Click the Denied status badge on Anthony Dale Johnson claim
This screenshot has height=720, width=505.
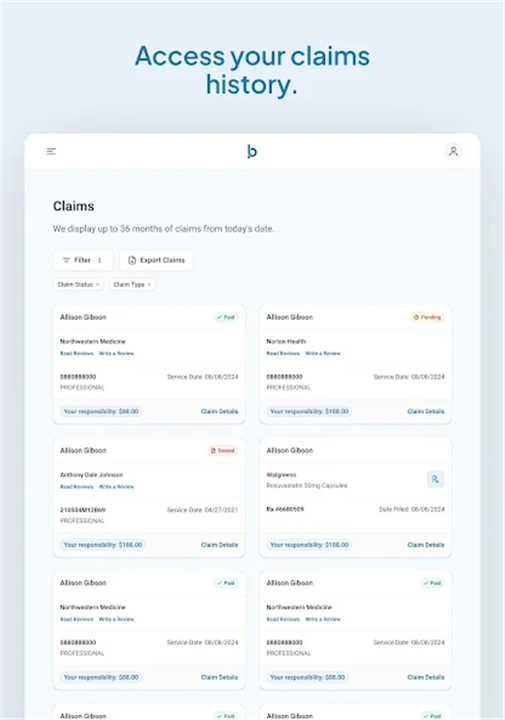[223, 450]
